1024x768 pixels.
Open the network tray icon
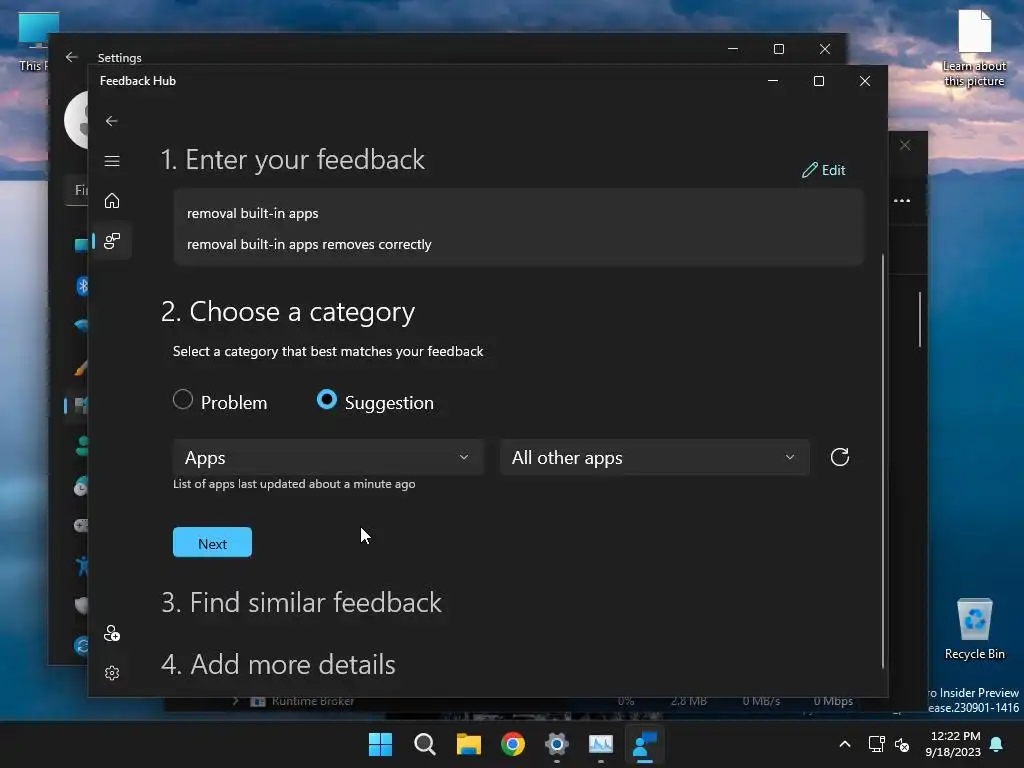876,744
